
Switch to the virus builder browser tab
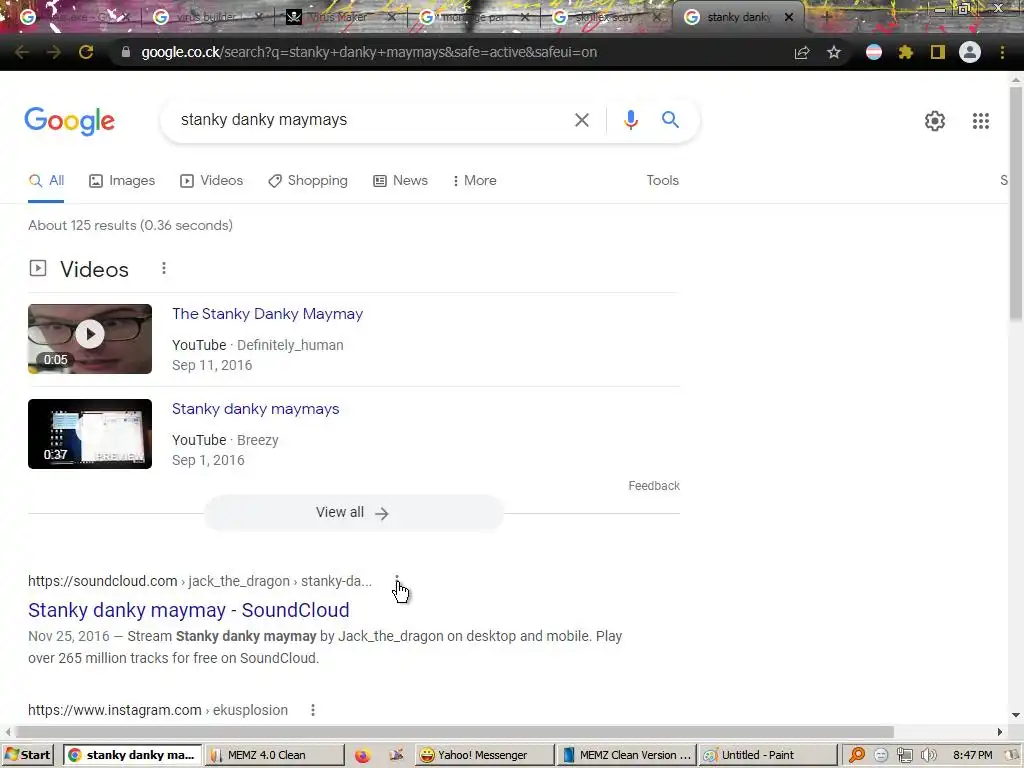205,17
